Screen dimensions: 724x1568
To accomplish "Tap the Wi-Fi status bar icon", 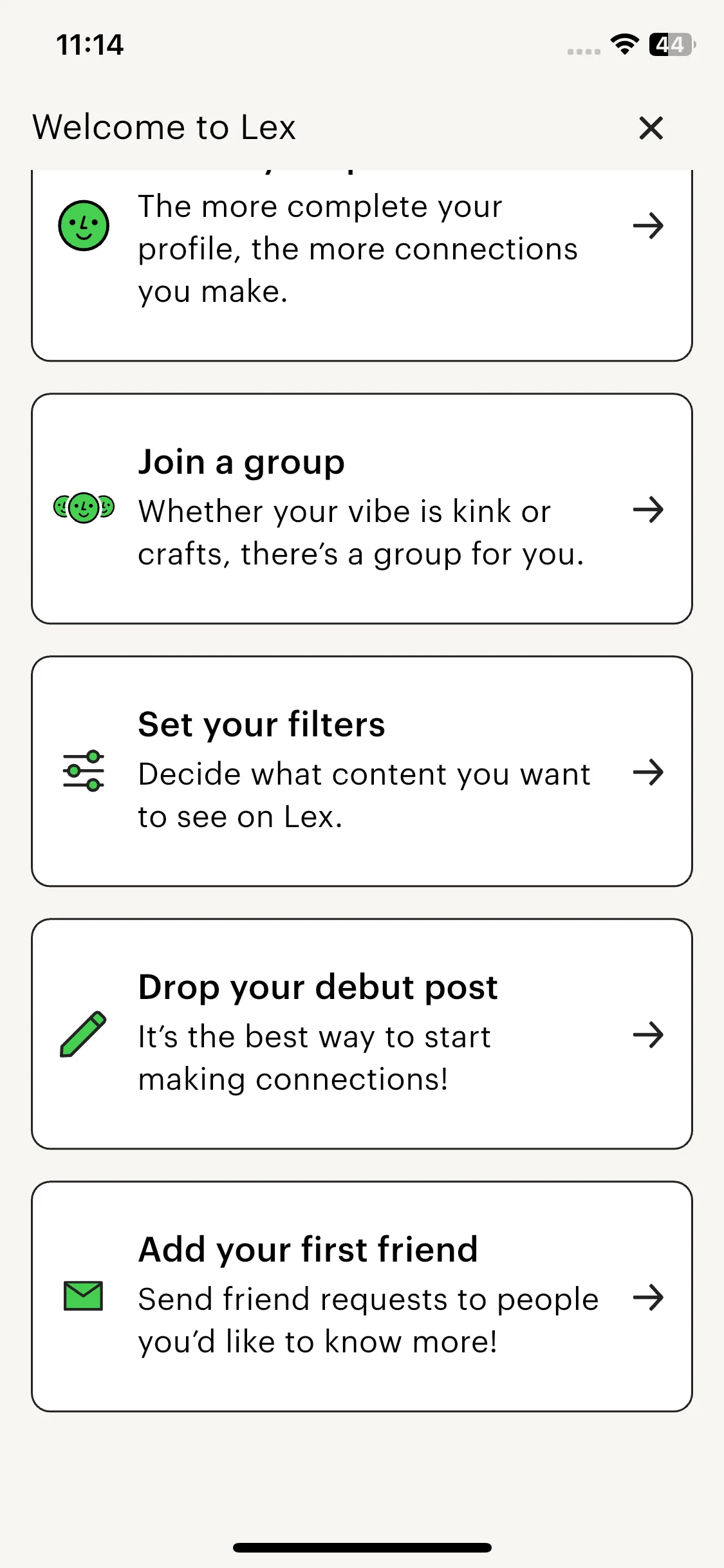I will click(624, 44).
